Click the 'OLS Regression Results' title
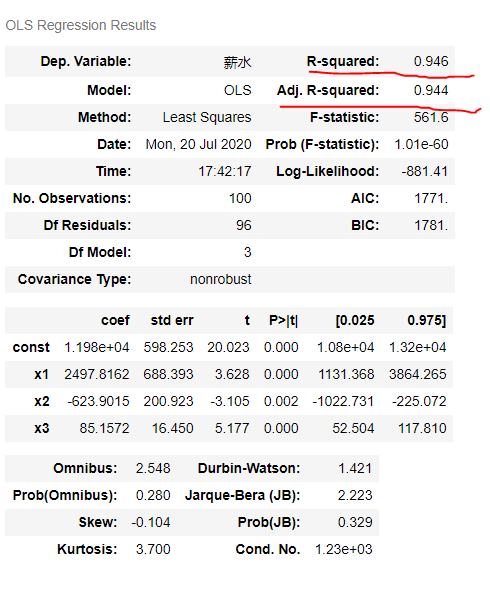 coord(81,25)
